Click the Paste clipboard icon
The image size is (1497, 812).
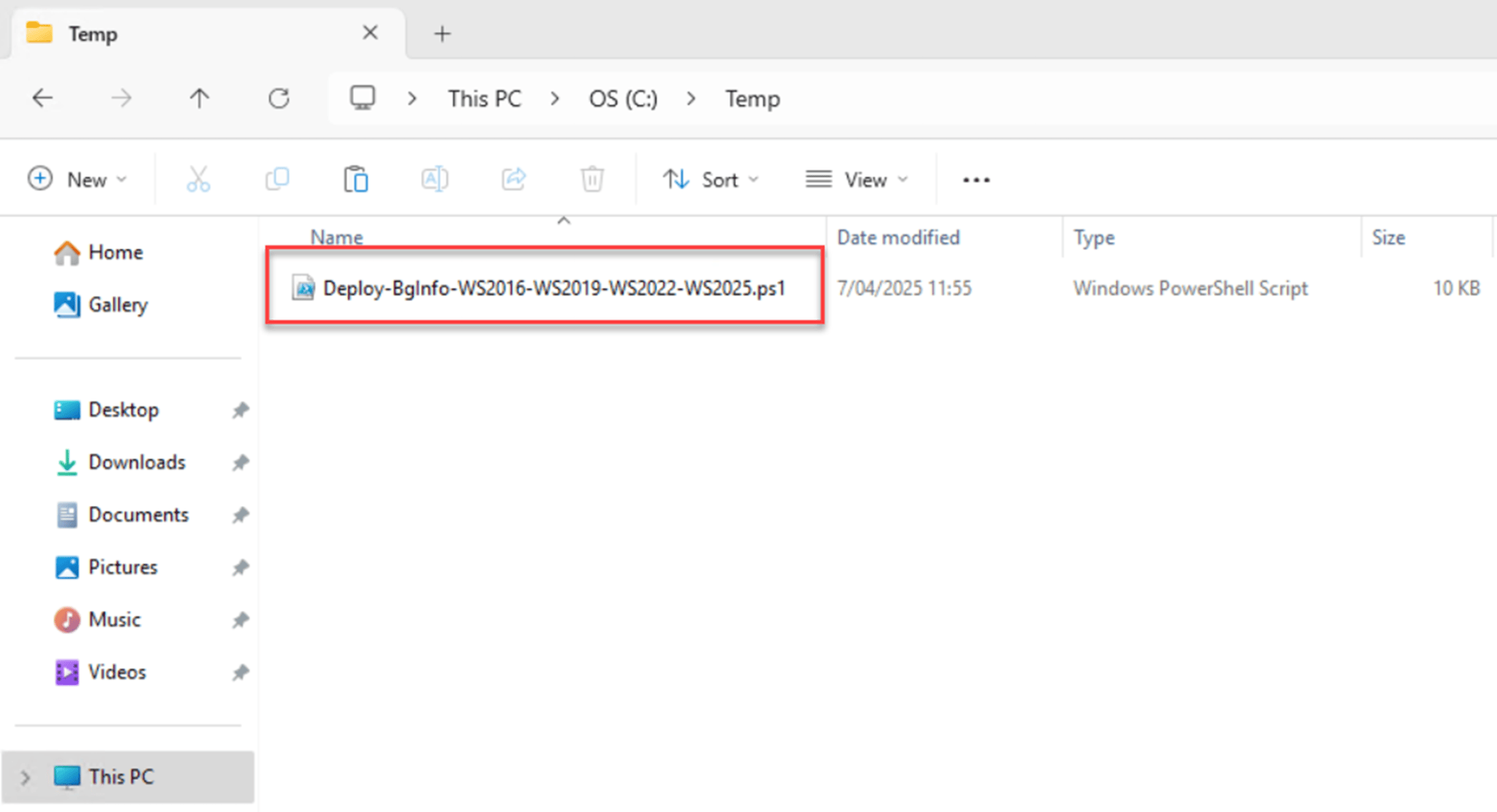click(356, 179)
